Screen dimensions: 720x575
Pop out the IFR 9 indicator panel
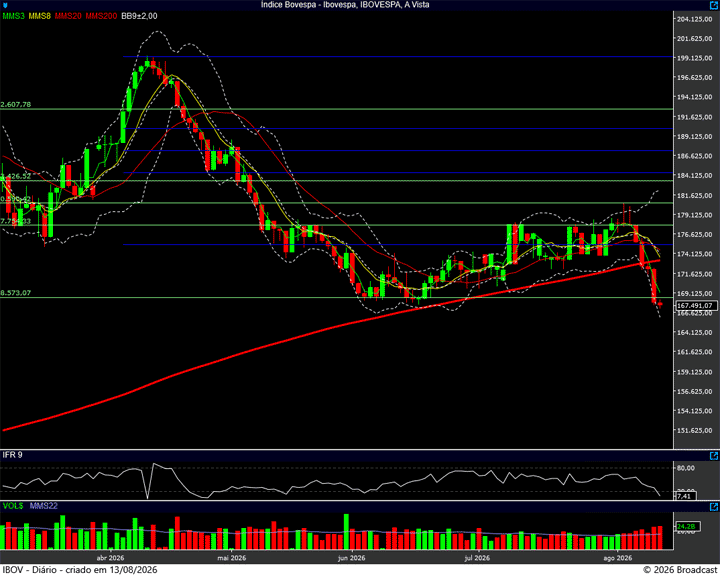coord(714,456)
